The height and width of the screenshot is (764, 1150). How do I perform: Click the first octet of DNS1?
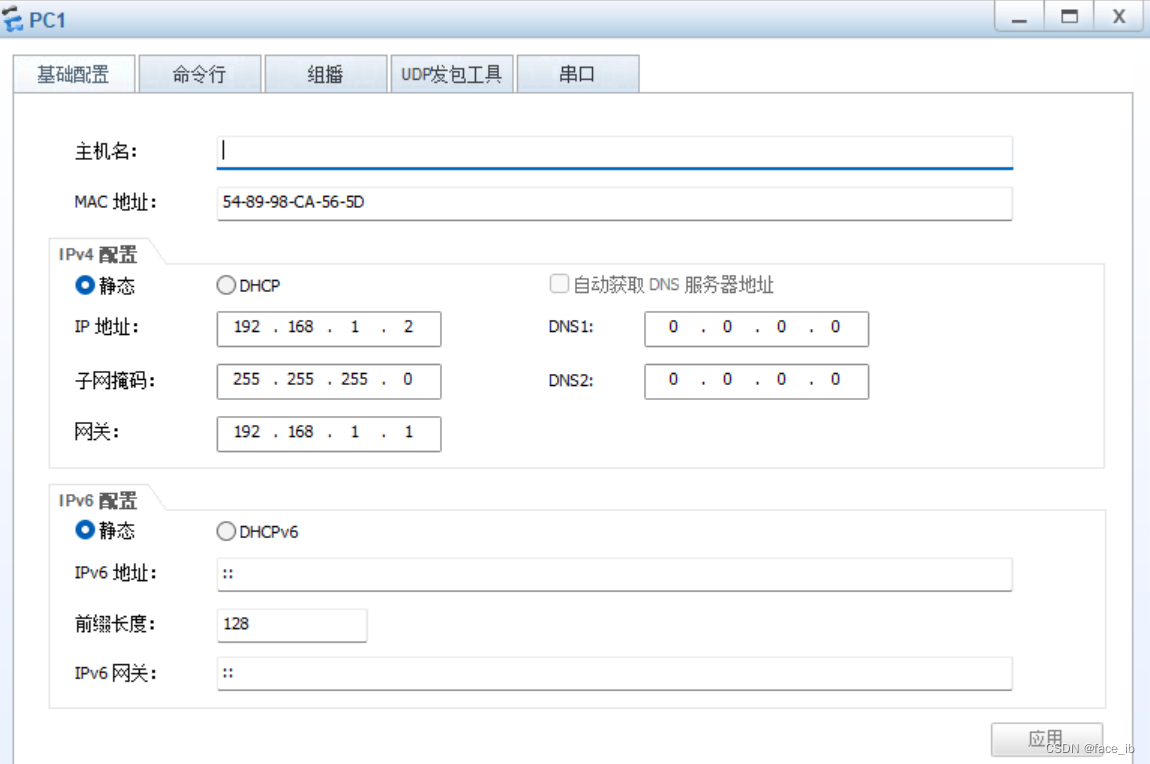(x=673, y=327)
